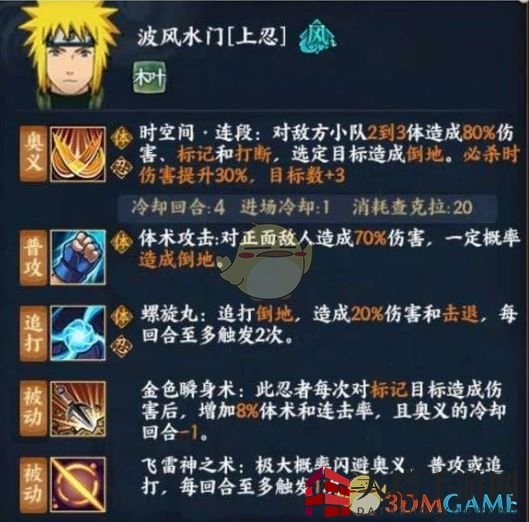This screenshot has width=529, height=522.
Task: Click the 追打 category label
Action: coord(33,333)
